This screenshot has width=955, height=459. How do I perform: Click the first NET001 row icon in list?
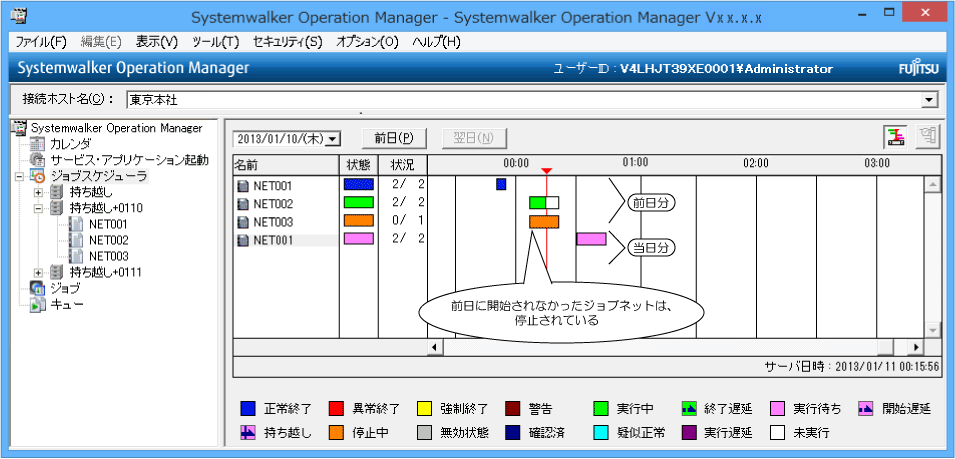pyautogui.click(x=243, y=186)
